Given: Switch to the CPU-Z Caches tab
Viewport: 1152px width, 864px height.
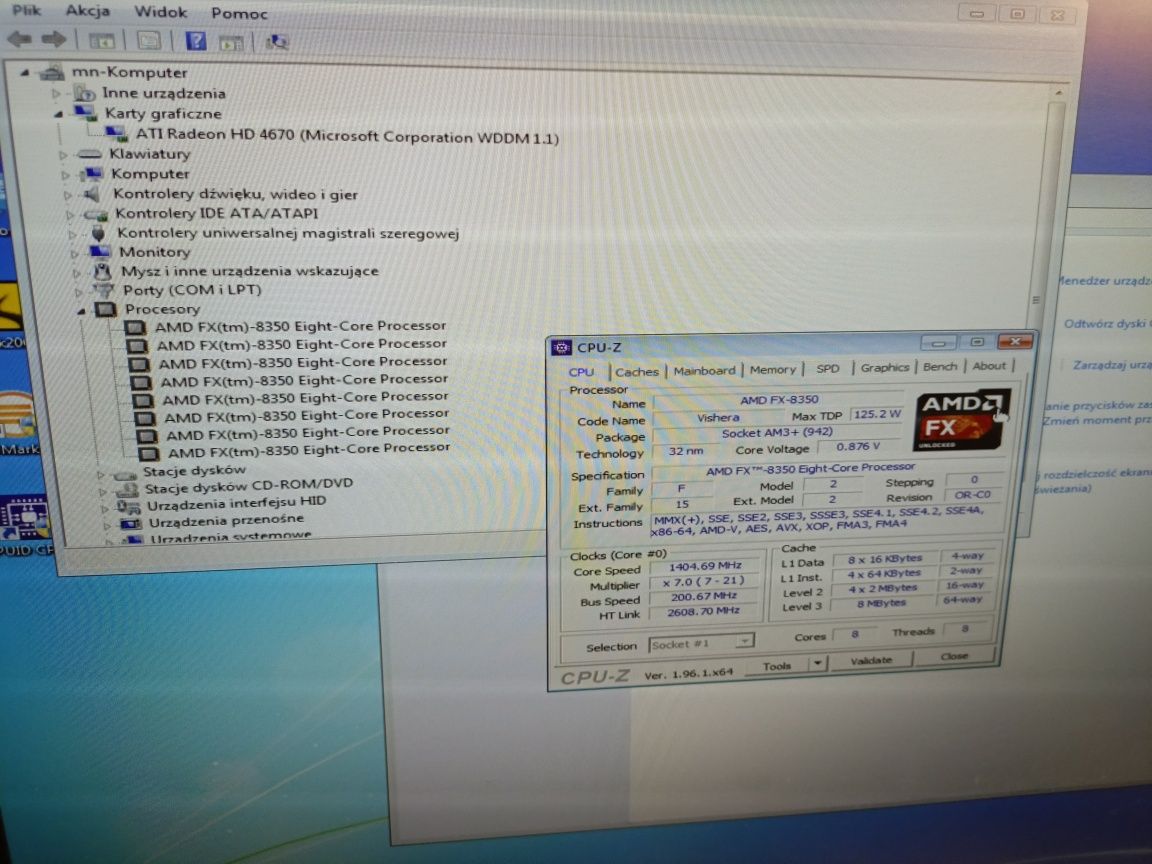Looking at the screenshot, I should click(x=636, y=372).
